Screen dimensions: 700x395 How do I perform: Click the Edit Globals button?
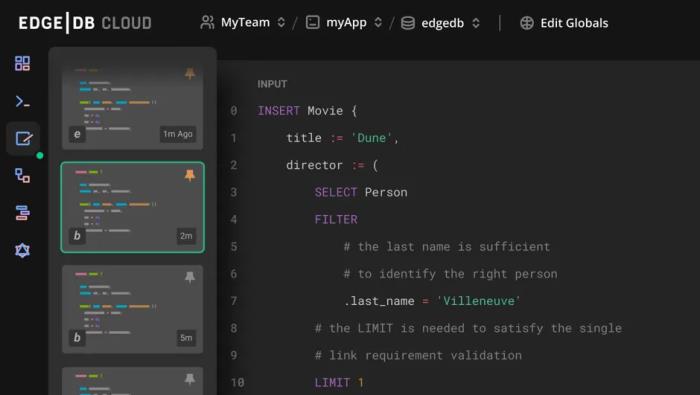[564, 23]
